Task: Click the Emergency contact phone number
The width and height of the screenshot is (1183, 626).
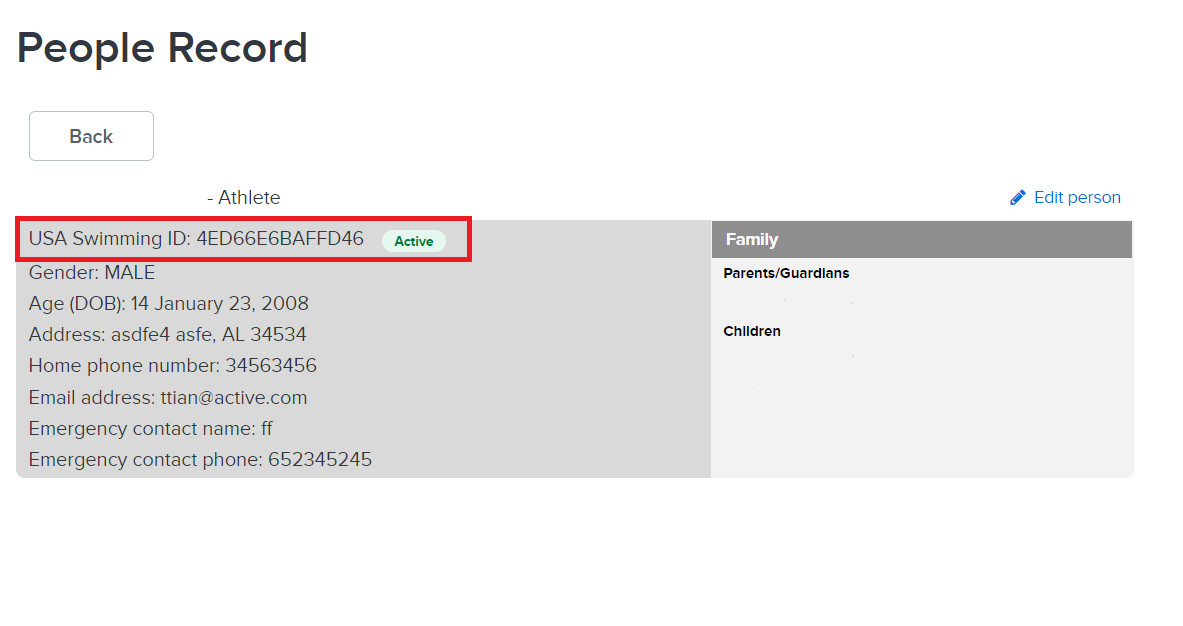Action: click(319, 460)
